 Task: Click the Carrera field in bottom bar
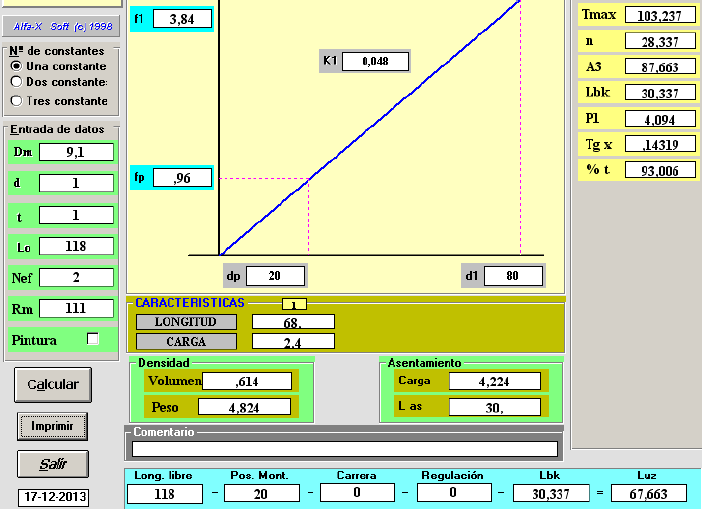356,493
